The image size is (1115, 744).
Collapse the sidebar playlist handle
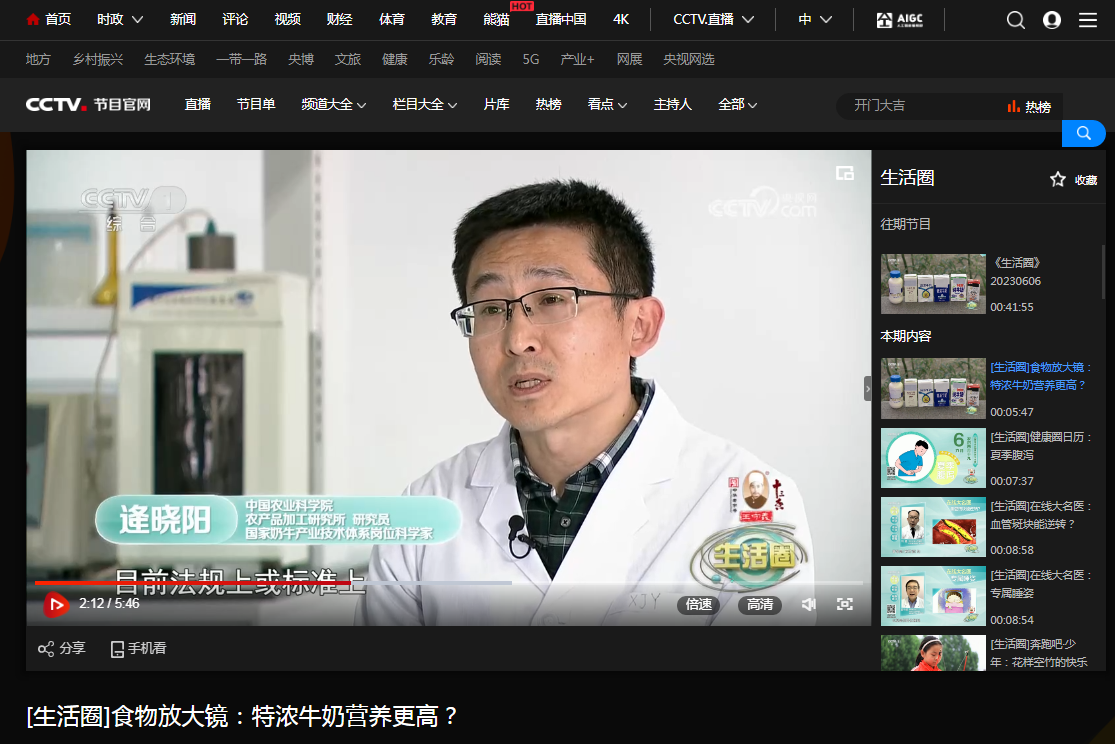pos(868,388)
